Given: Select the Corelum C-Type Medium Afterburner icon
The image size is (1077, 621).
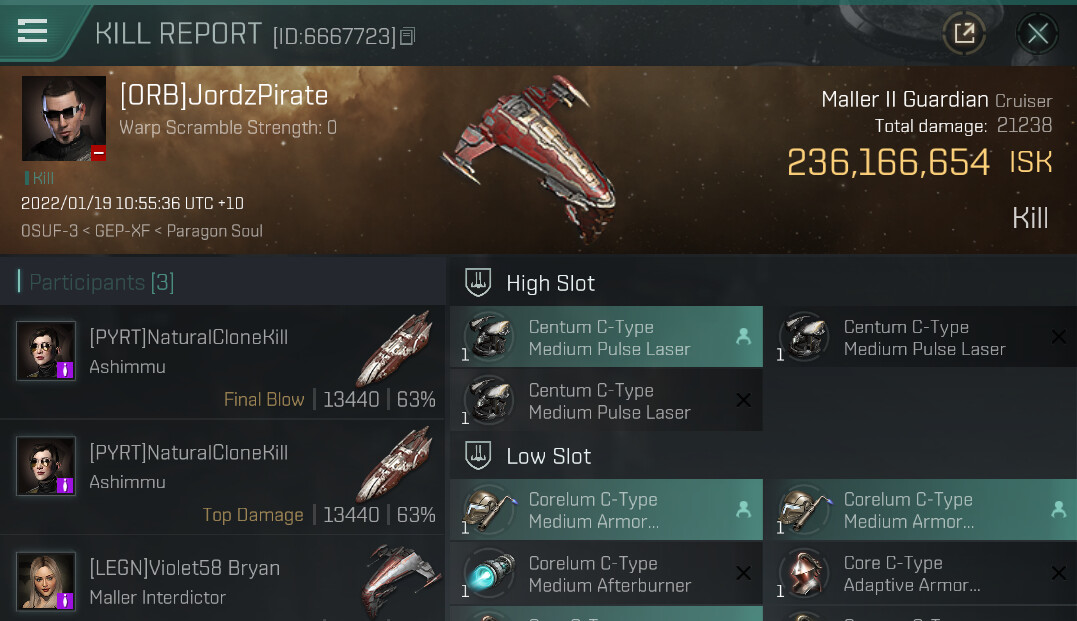Looking at the screenshot, I should point(488,573).
